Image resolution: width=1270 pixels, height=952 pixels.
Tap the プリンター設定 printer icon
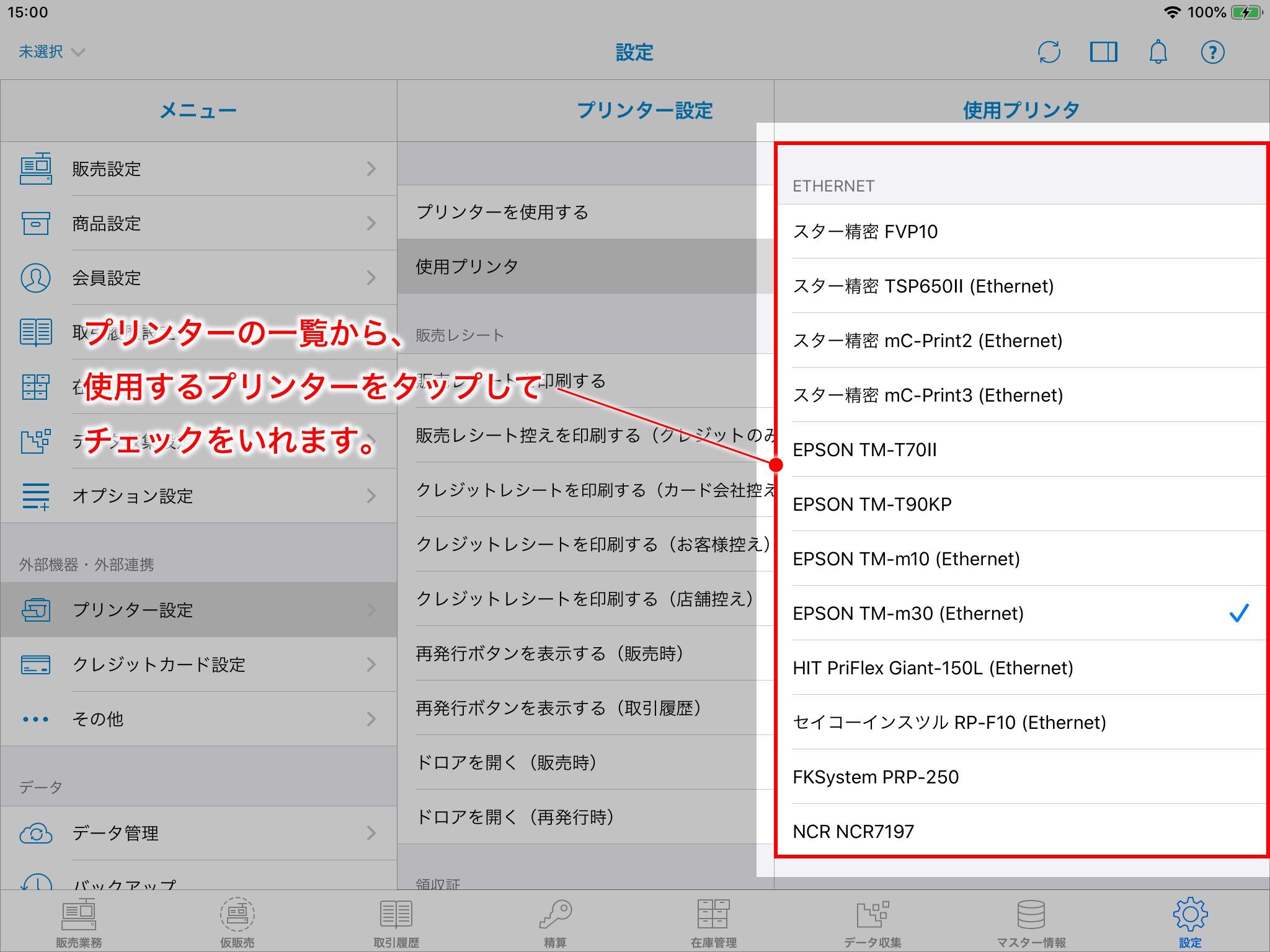point(36,610)
